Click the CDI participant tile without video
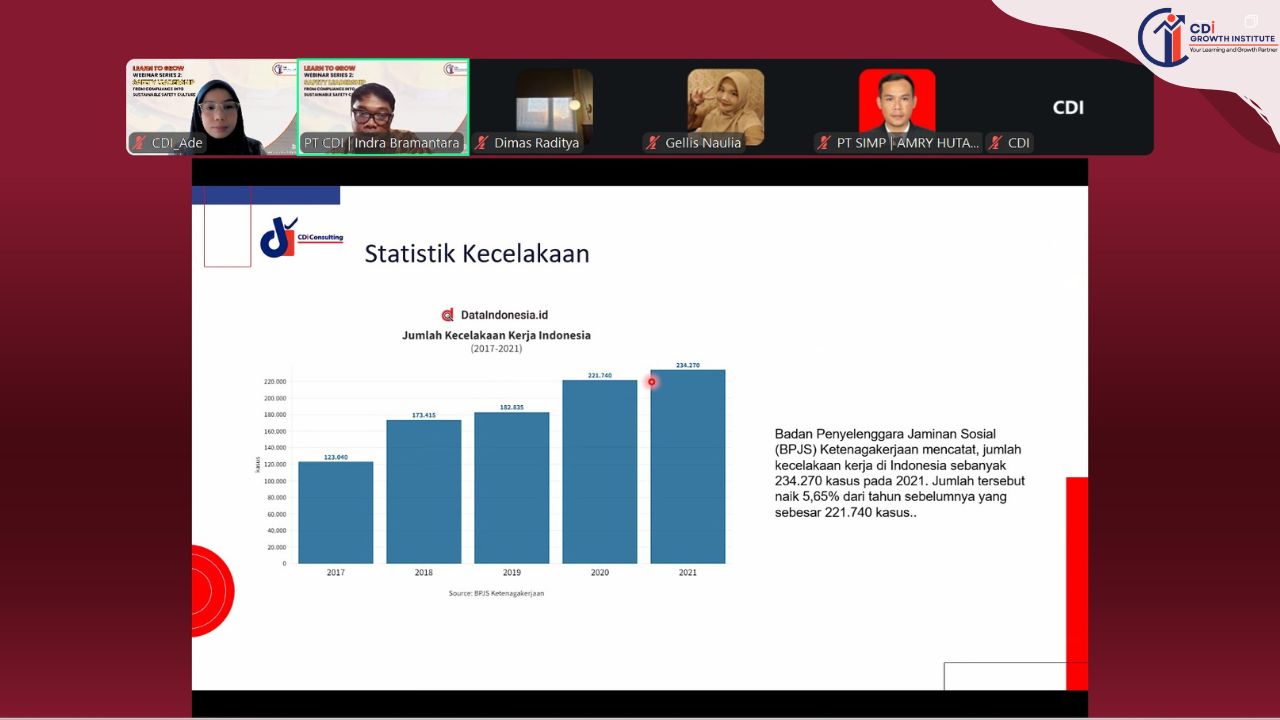 pos(1068,107)
